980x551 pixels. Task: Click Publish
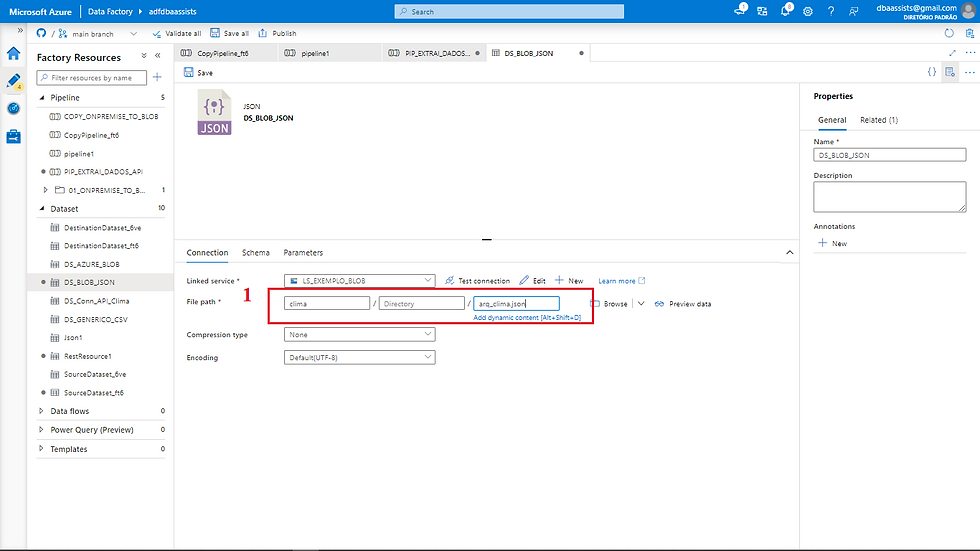(x=278, y=33)
